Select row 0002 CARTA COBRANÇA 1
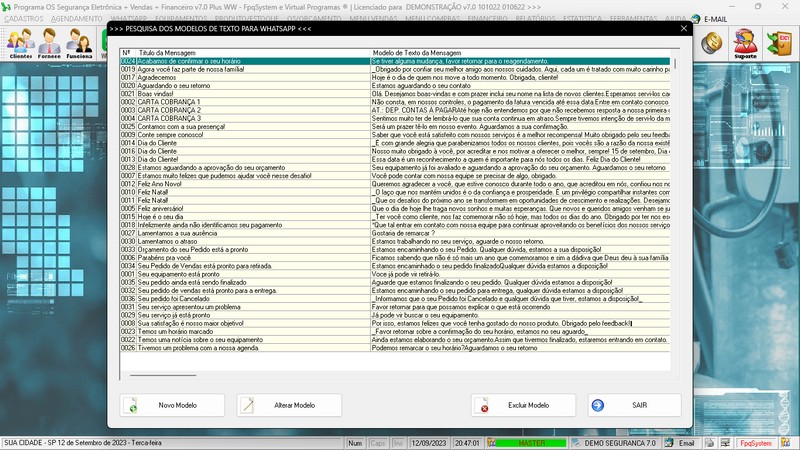 395,102
